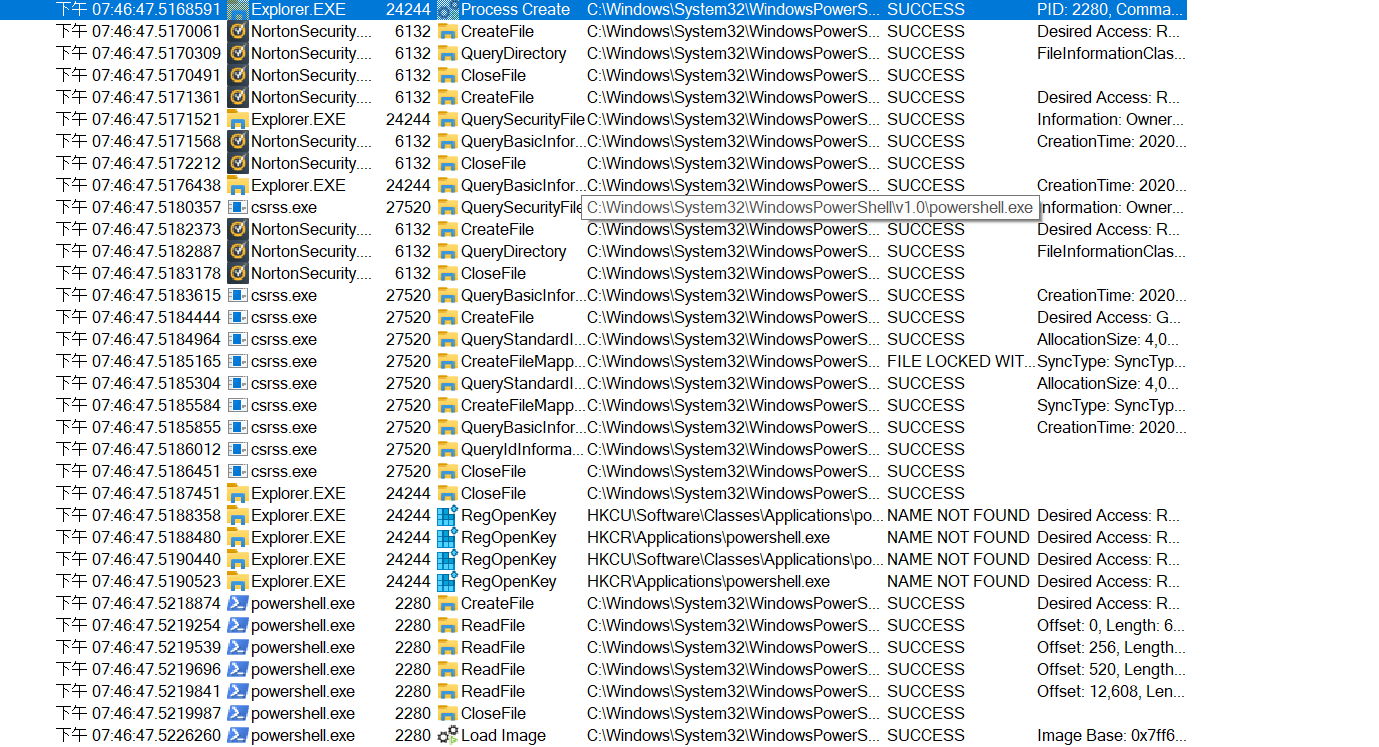The image size is (1379, 747).
Task: Click 'powershell.exe' name in the 07:46:47.5219841 row
Action: [303, 692]
